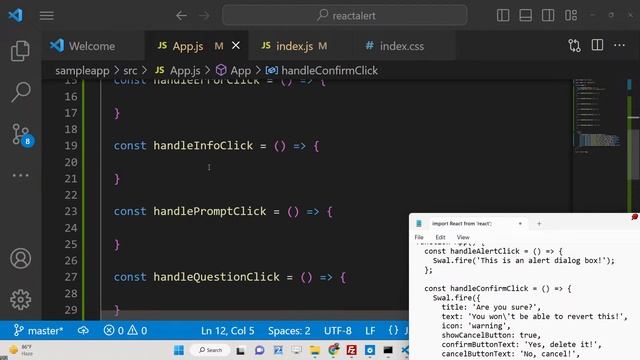This screenshot has height=360, width=640.
Task: Open the hamburger application menu
Action: (47, 16)
